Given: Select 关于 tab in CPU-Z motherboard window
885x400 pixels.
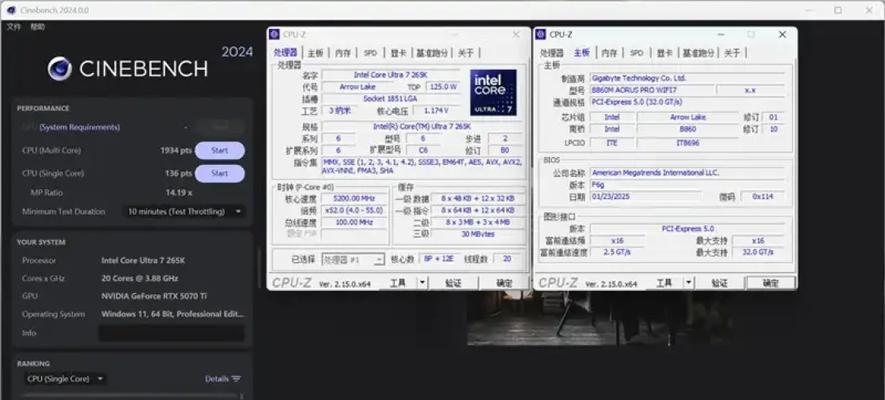Looking at the screenshot, I should click(x=732, y=53).
